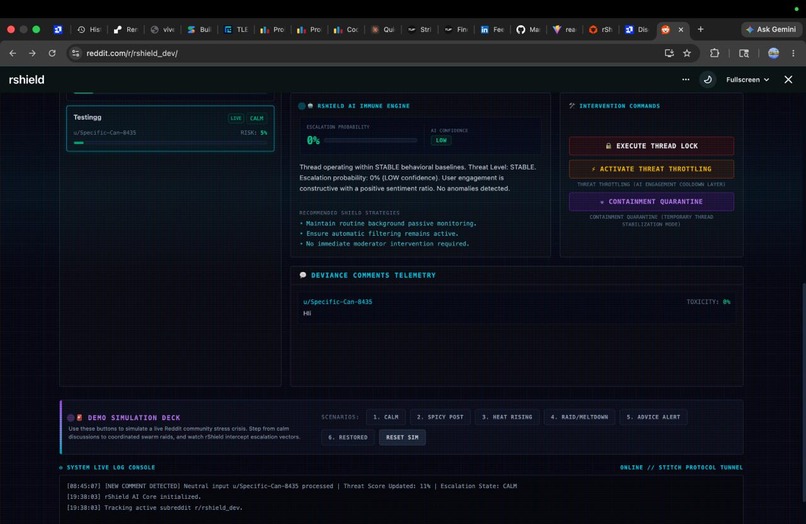The width and height of the screenshot is (806, 524).
Task: Run scenario 1. CALM
Action: pyautogui.click(x=386, y=417)
